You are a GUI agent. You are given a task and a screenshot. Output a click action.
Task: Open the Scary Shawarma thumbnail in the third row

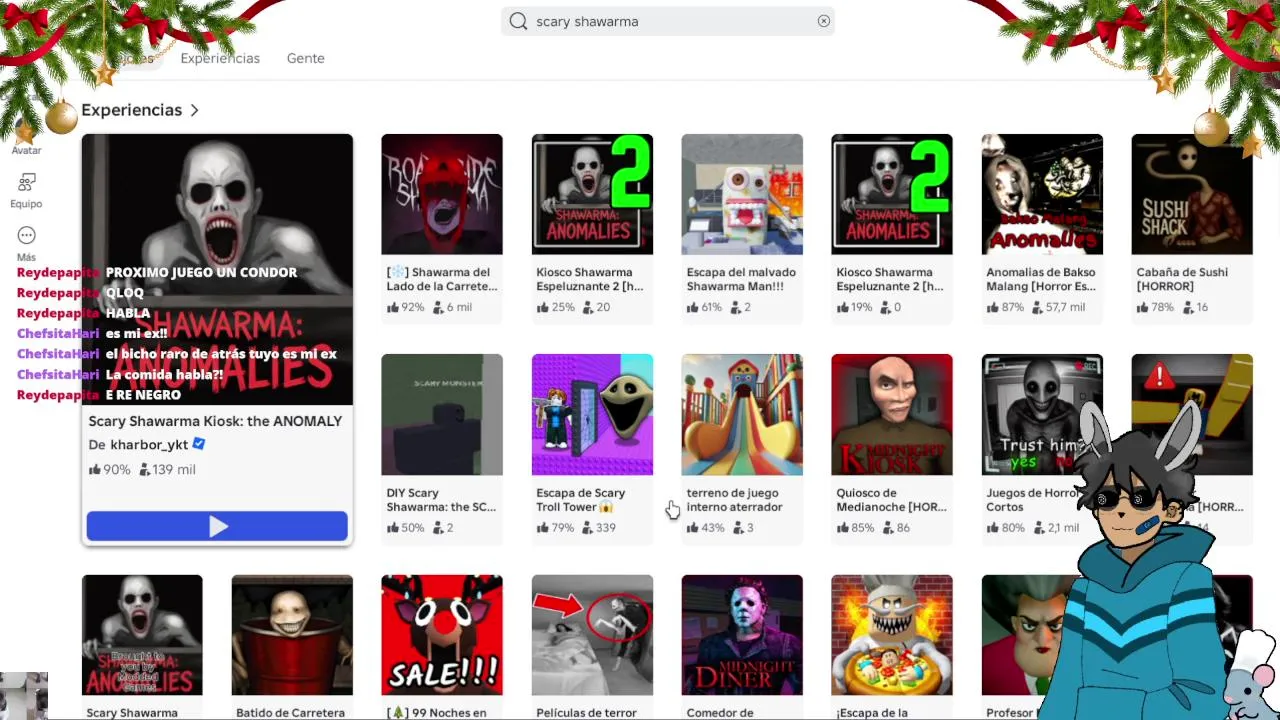142,635
